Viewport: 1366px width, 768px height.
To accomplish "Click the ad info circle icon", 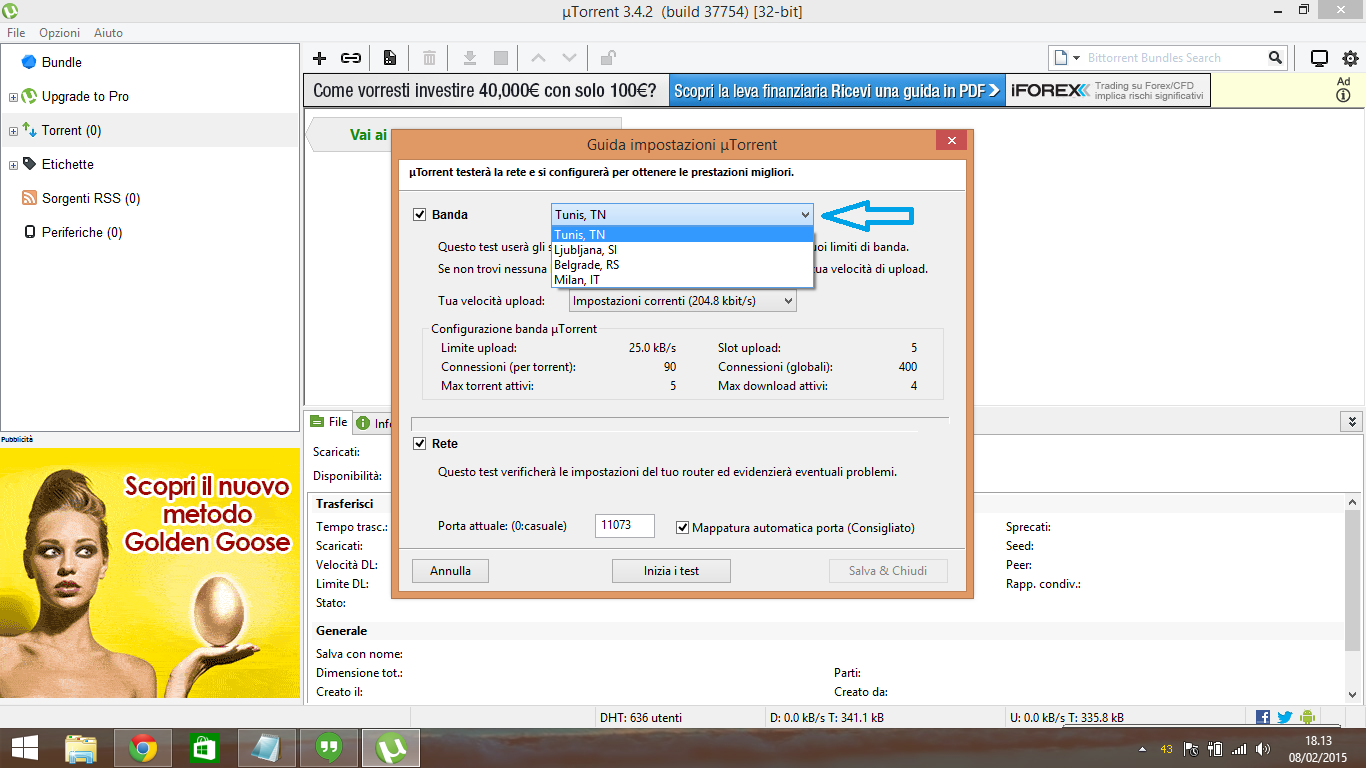I will pyautogui.click(x=1343, y=96).
